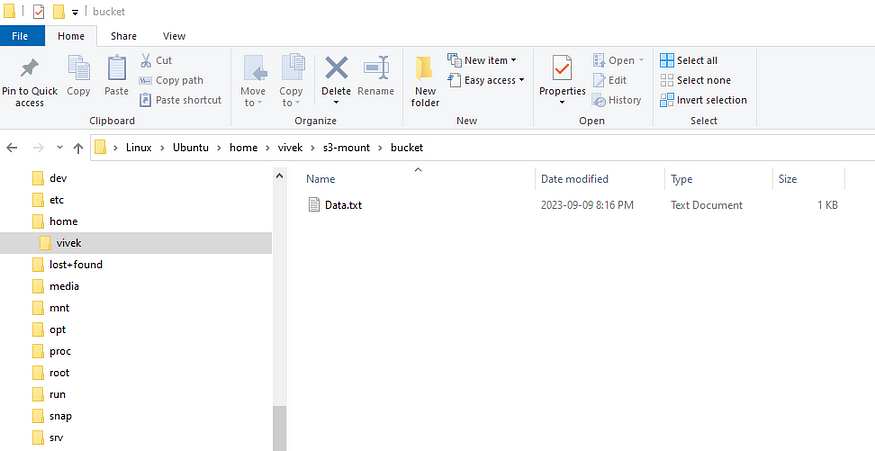The width and height of the screenshot is (875, 451).
Task: Click the Copy icon in Clipboard group
Action: coord(79,69)
